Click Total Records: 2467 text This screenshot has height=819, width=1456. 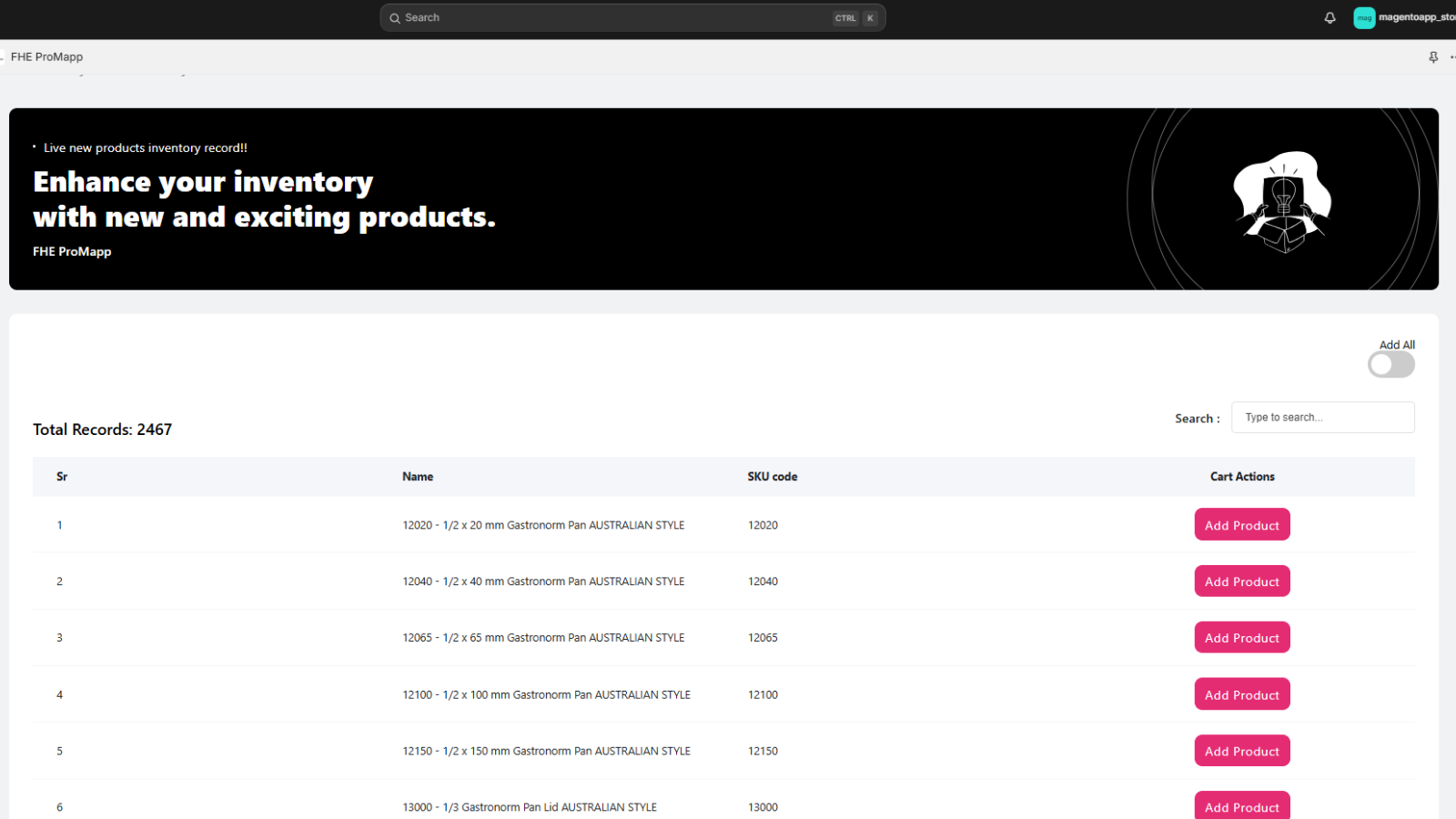coord(103,430)
